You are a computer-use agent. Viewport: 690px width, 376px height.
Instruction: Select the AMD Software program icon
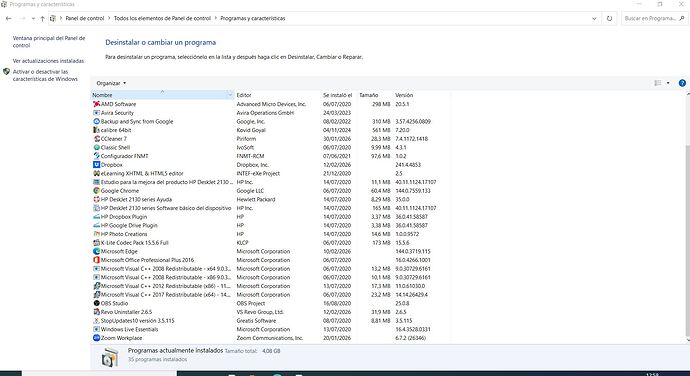[96, 104]
